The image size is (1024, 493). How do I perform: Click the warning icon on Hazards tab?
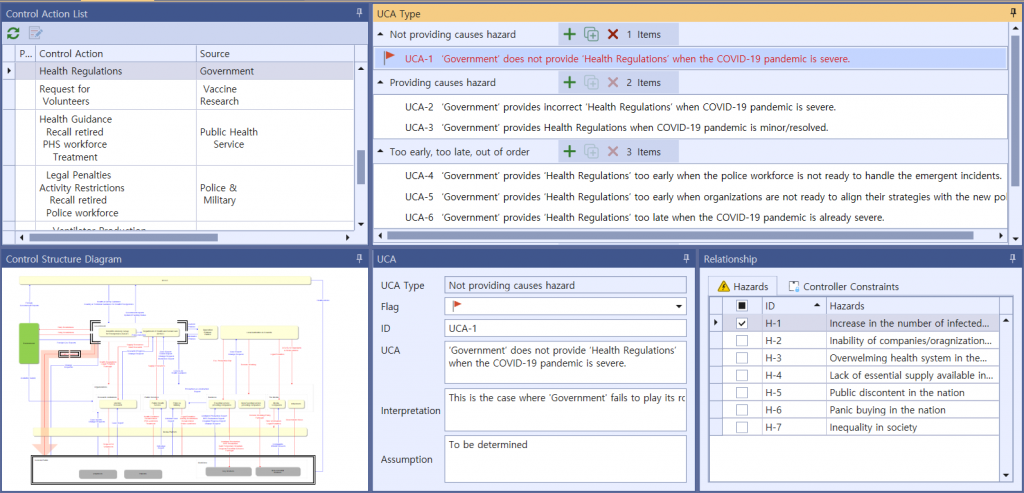724,286
